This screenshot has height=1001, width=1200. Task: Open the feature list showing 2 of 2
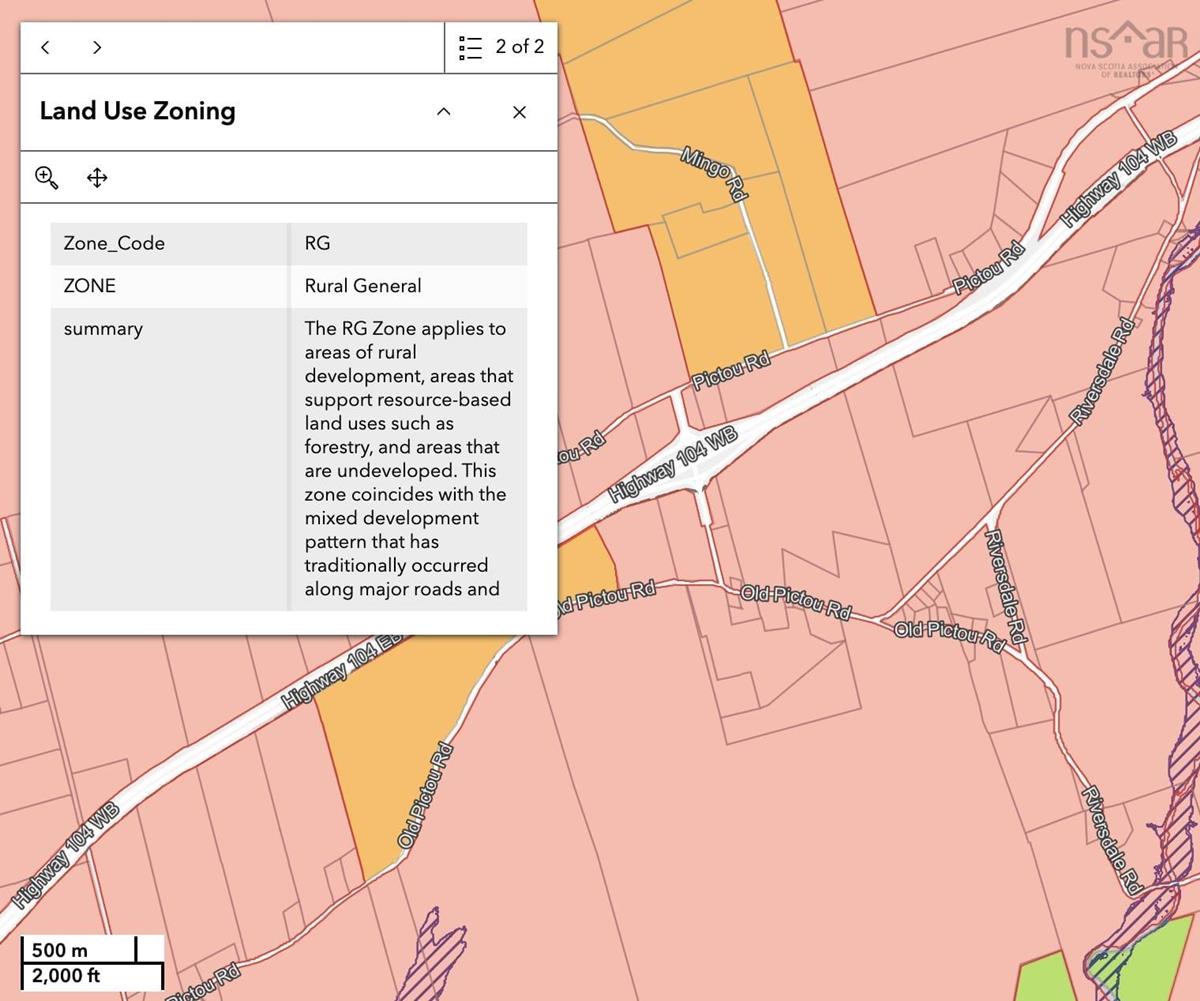point(501,47)
